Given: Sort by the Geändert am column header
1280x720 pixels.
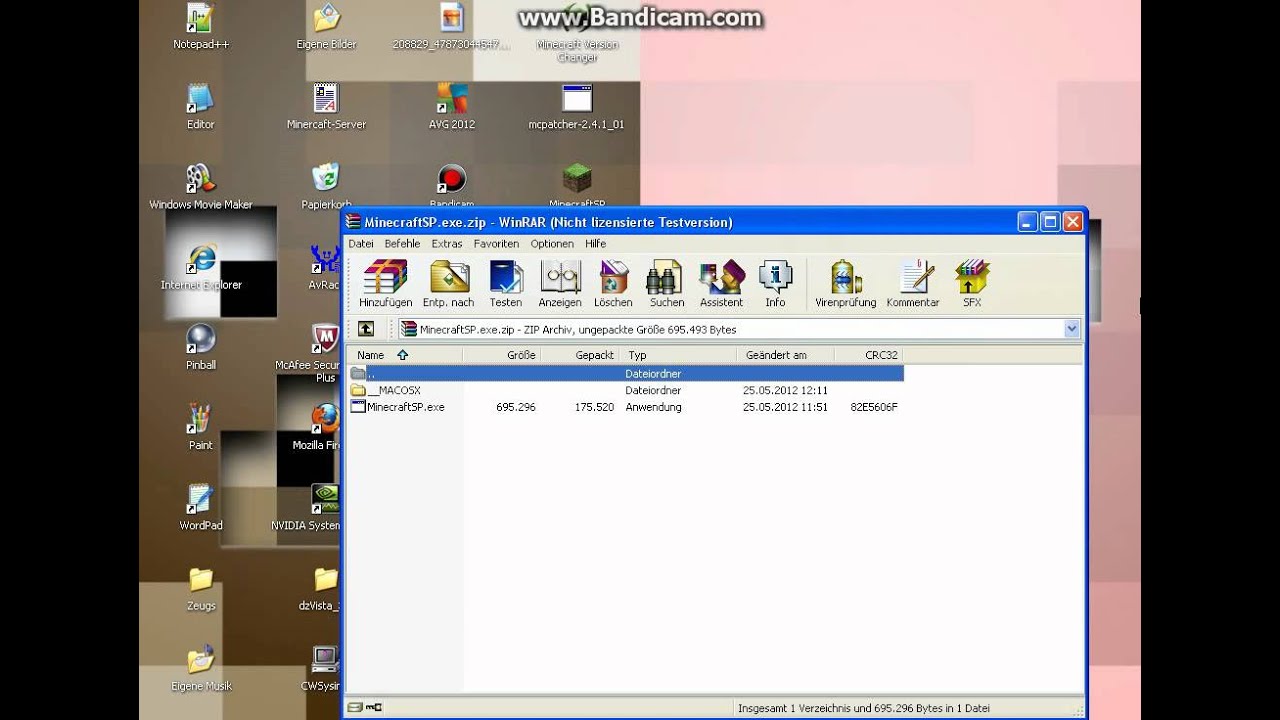Looking at the screenshot, I should point(786,355).
